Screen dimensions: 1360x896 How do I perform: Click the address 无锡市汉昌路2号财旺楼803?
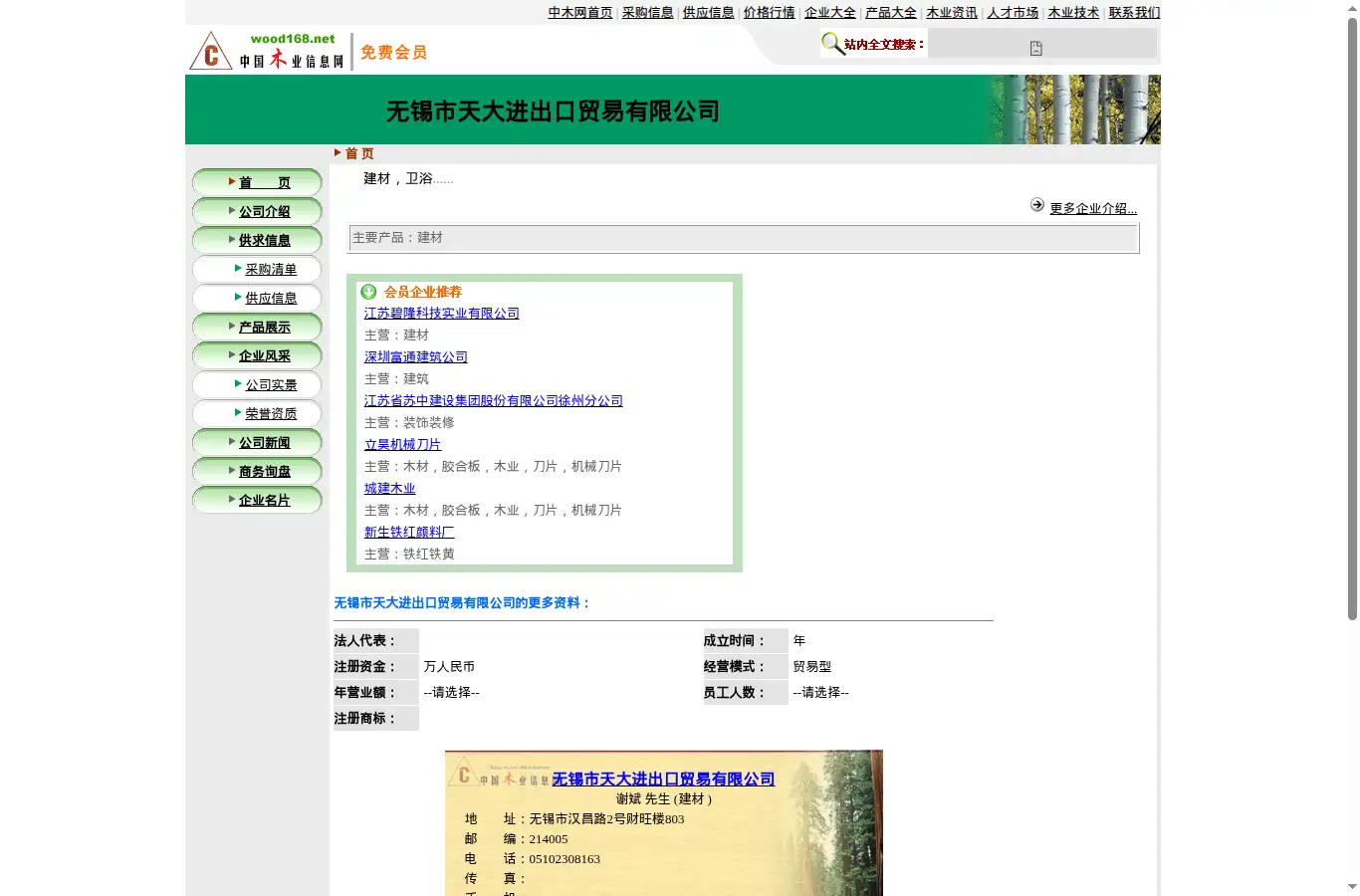pyautogui.click(x=606, y=819)
